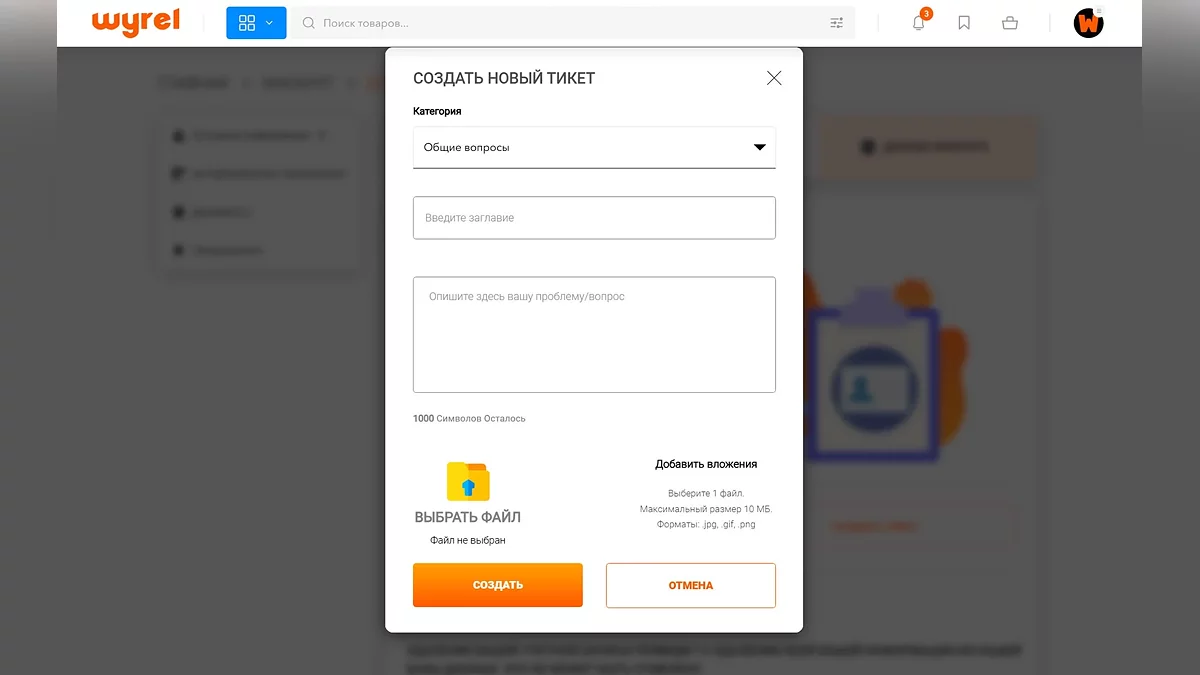Click the search magnifier icon
This screenshot has width=1200, height=675.
pyautogui.click(x=309, y=23)
